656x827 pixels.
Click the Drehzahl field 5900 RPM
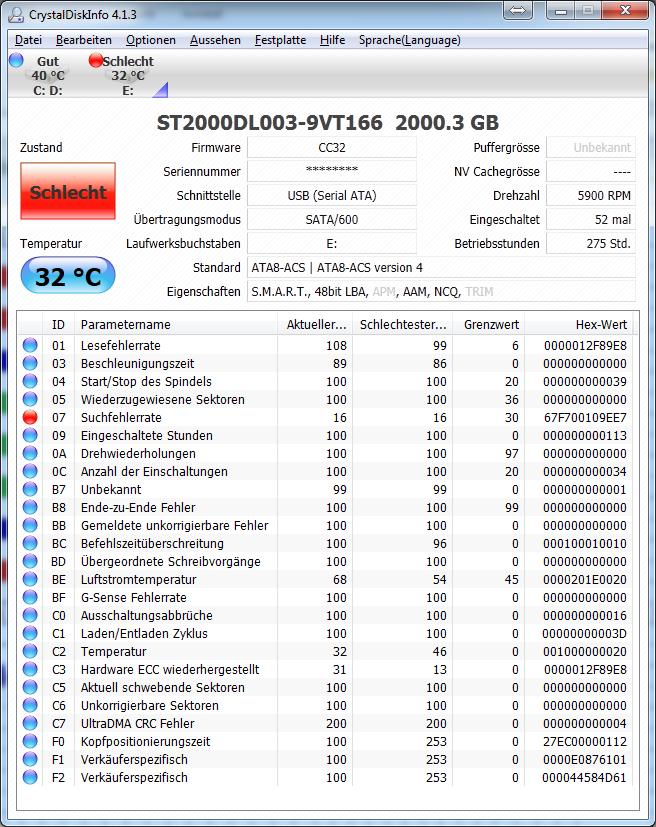(x=591, y=195)
